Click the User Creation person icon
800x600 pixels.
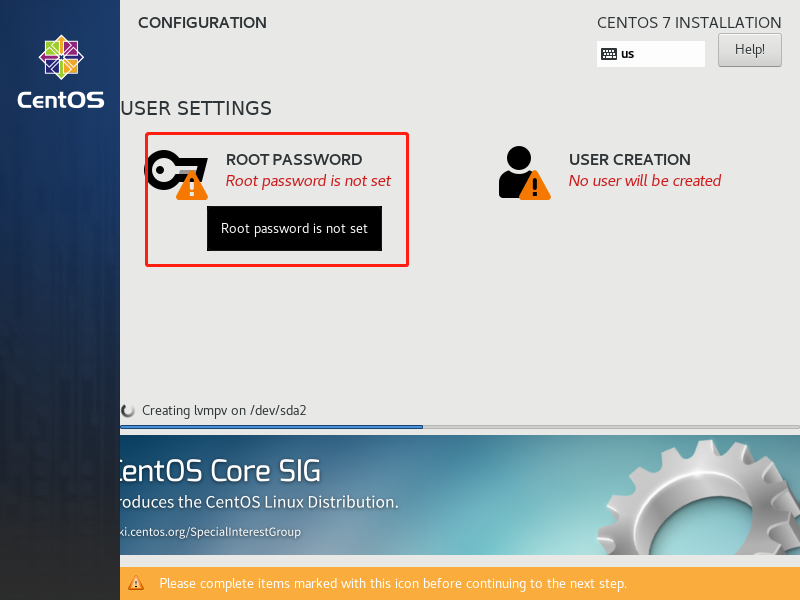click(x=524, y=173)
